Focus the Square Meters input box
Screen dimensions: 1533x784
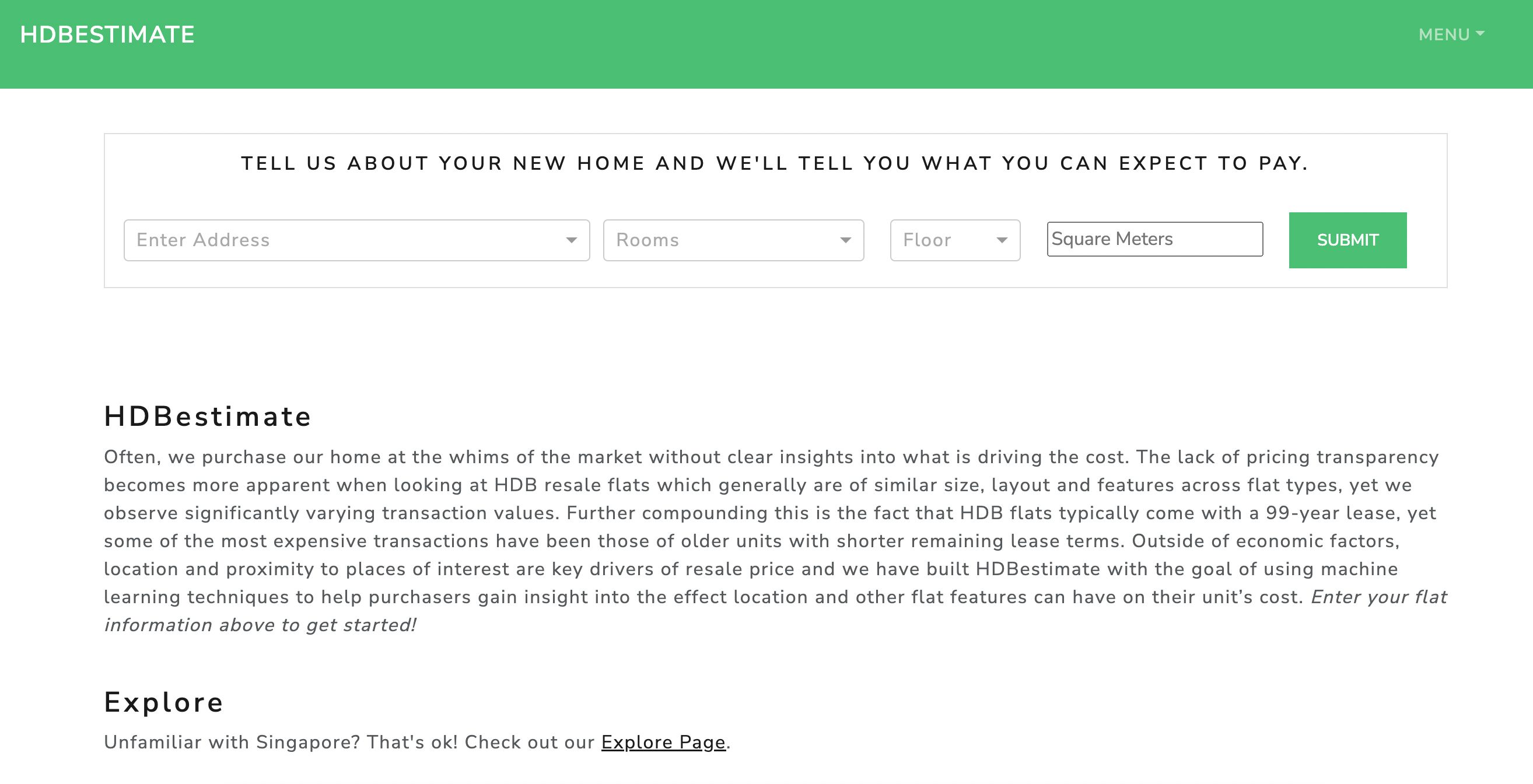[1154, 239]
